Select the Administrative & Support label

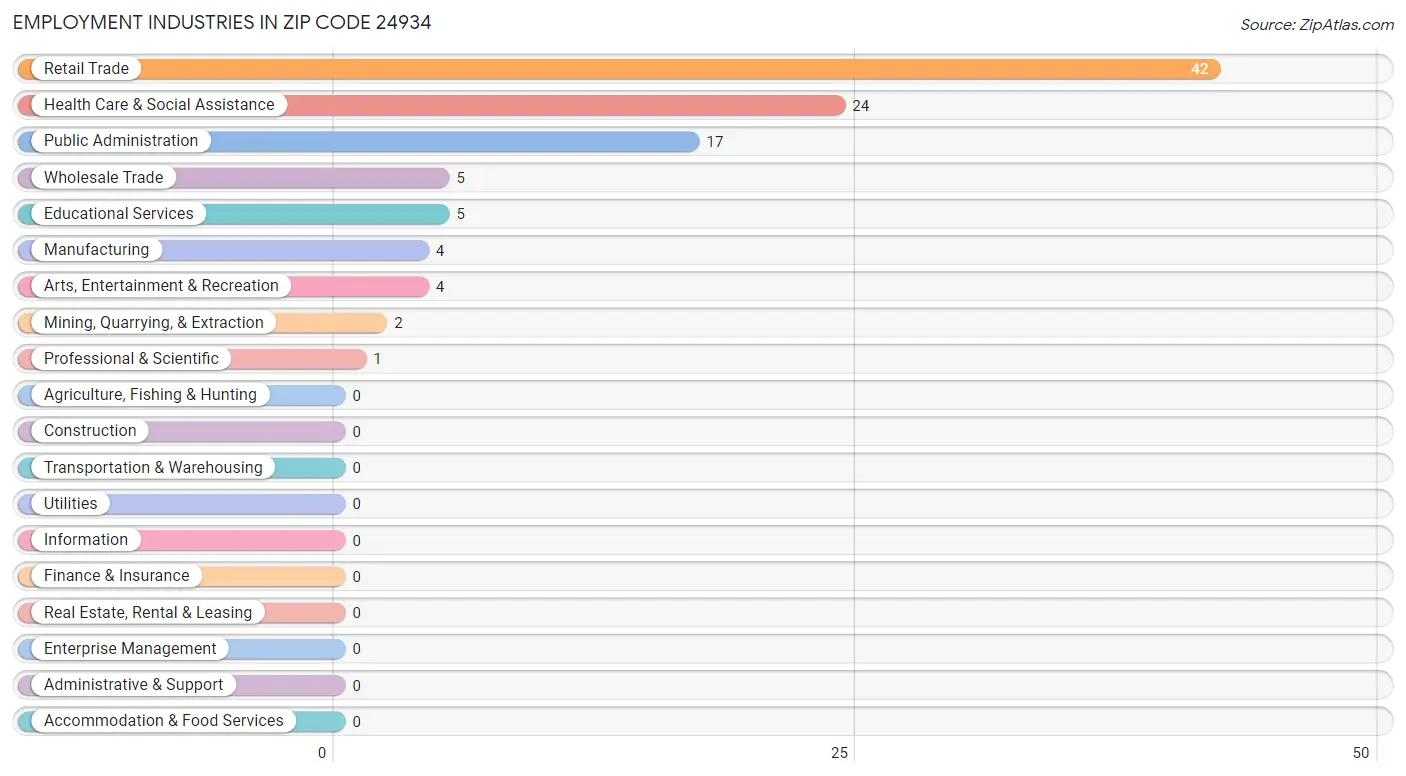pyautogui.click(x=134, y=684)
